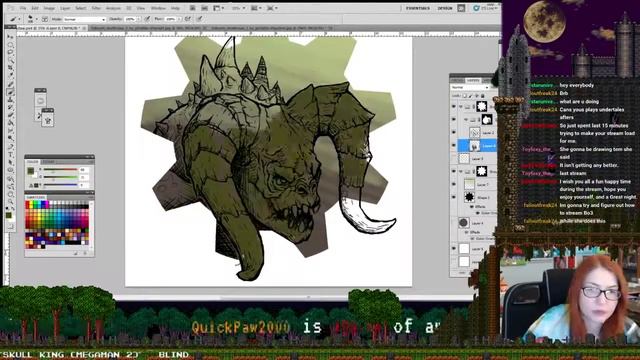
Task: Open the Layer menu
Action: tap(65, 8)
